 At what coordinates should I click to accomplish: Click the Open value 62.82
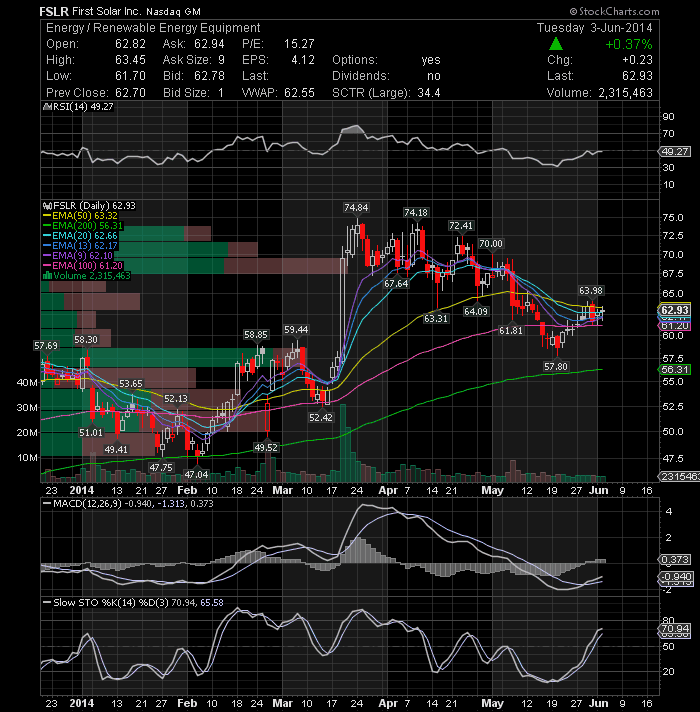click(x=130, y=44)
